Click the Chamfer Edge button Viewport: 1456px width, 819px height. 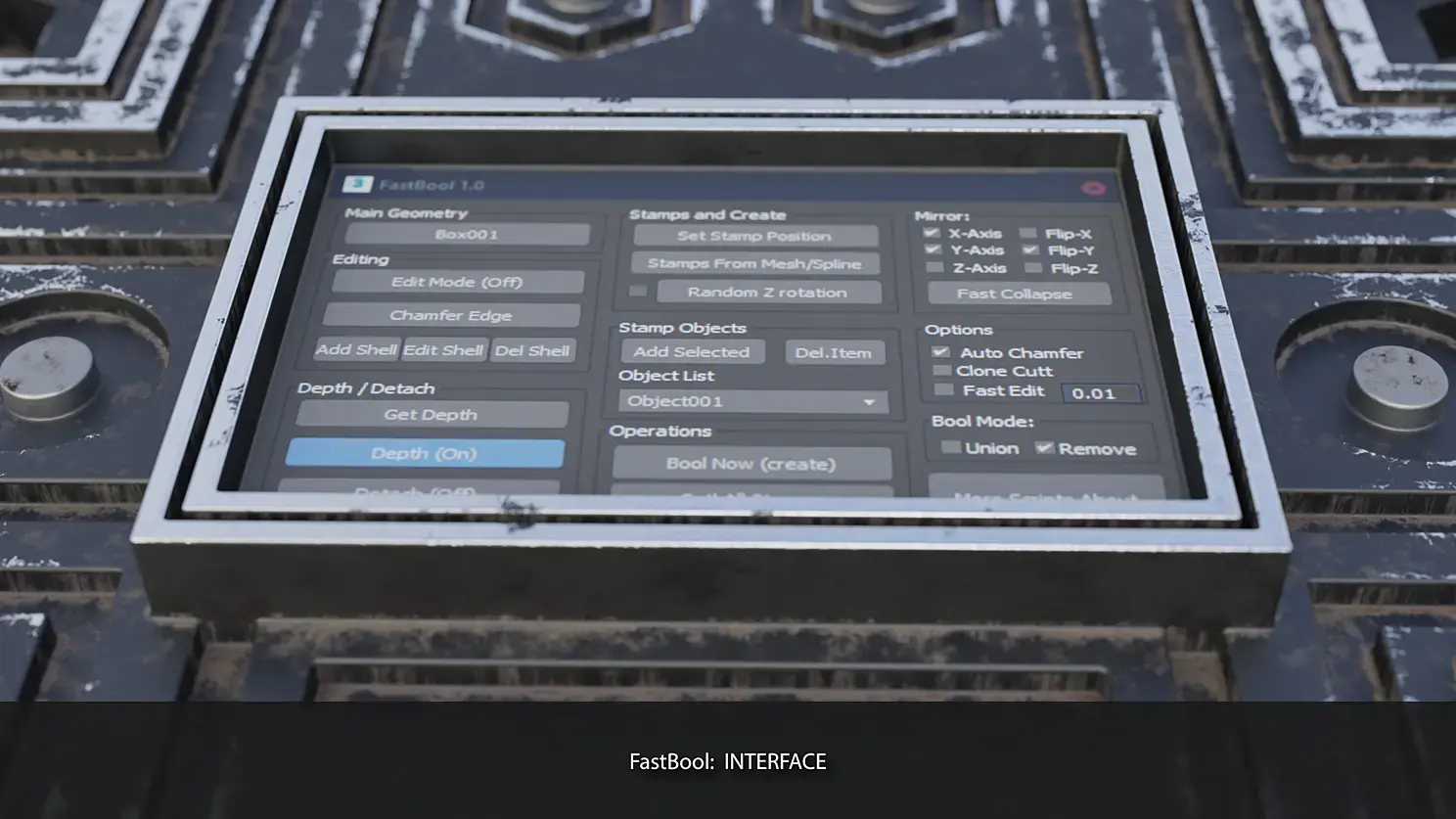click(x=451, y=315)
